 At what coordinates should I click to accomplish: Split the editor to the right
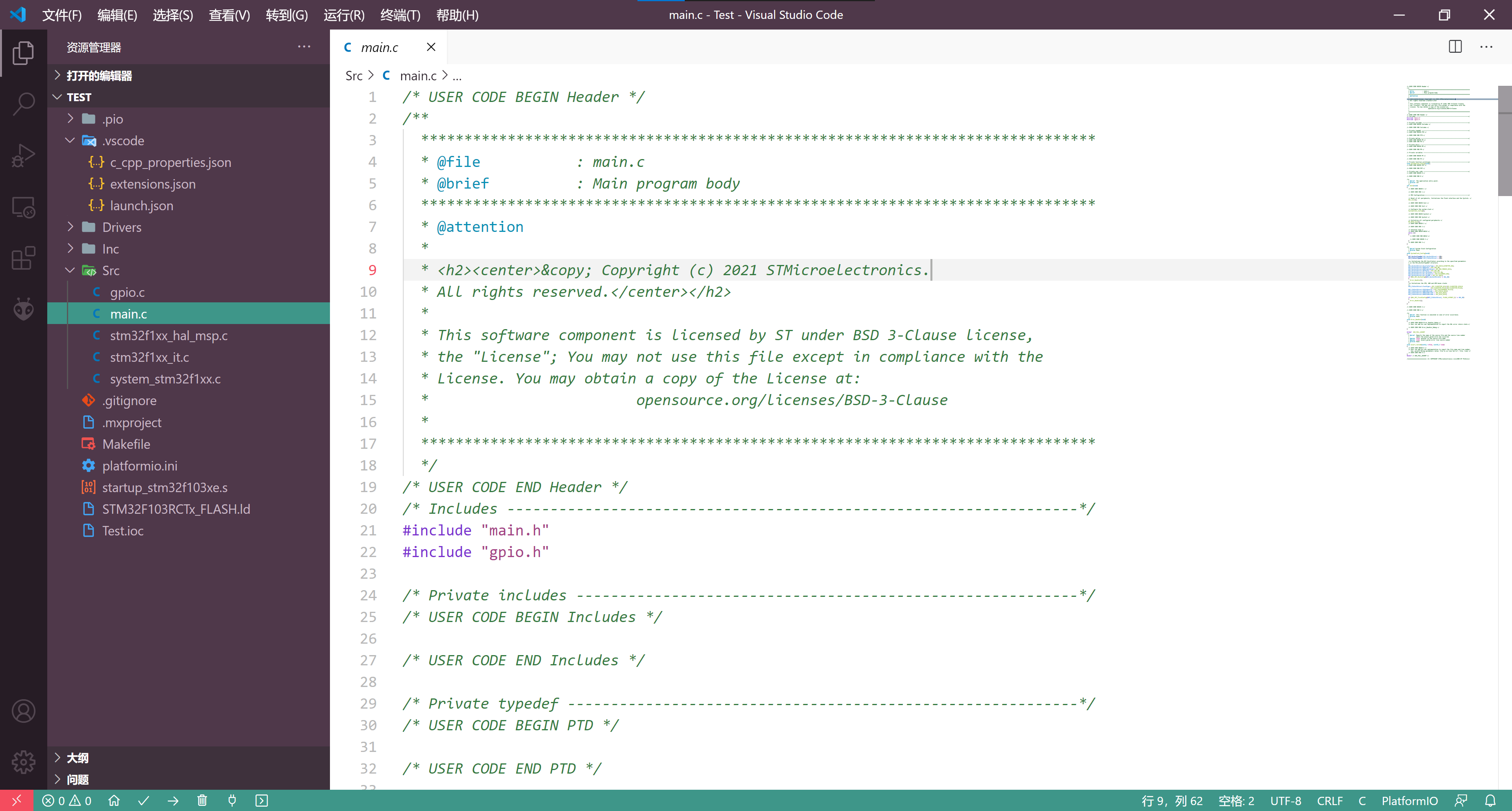[1455, 47]
